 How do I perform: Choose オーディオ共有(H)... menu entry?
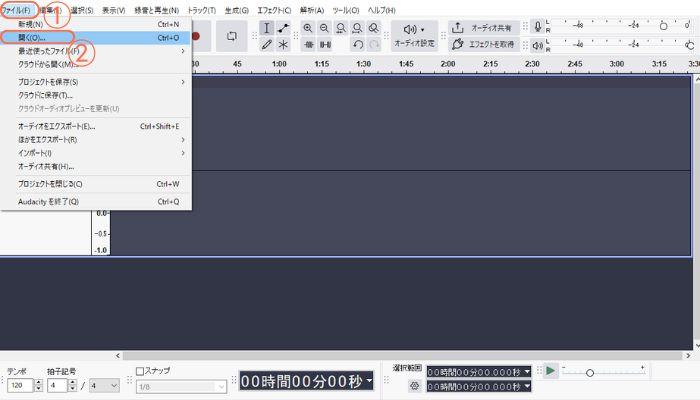click(96, 167)
